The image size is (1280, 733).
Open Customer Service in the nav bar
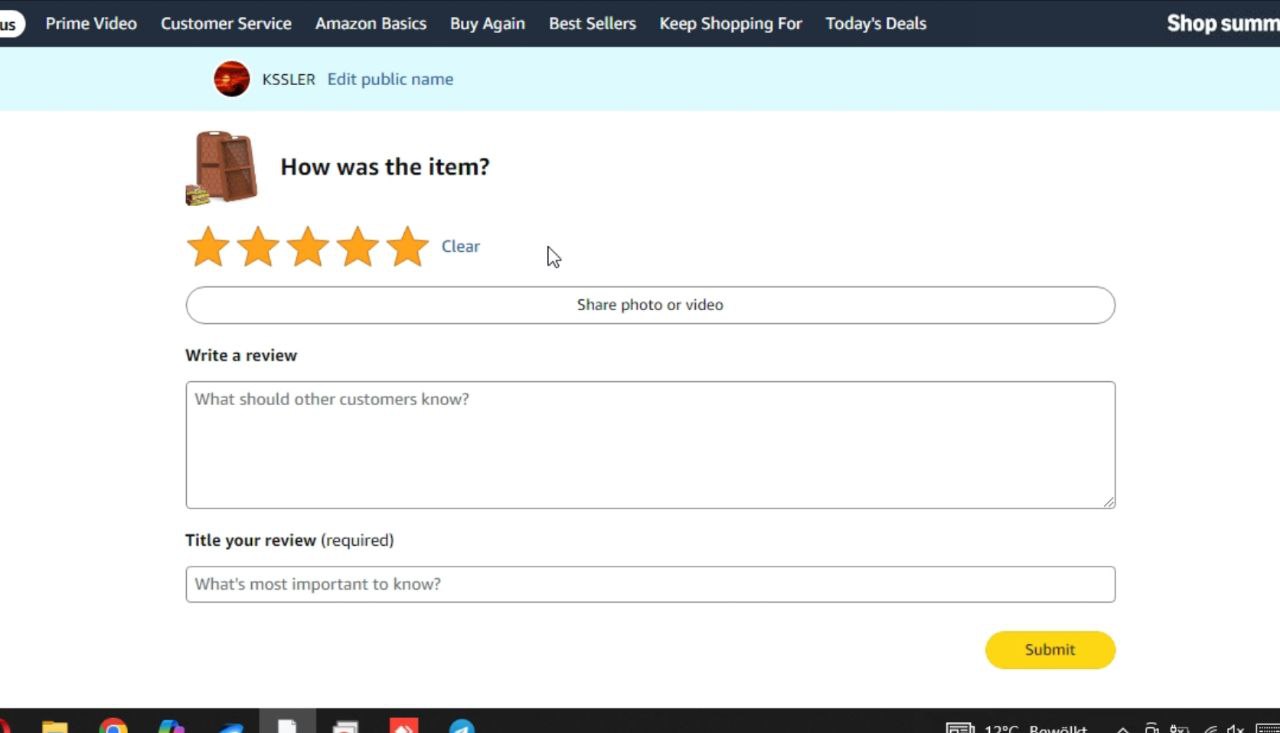226,23
